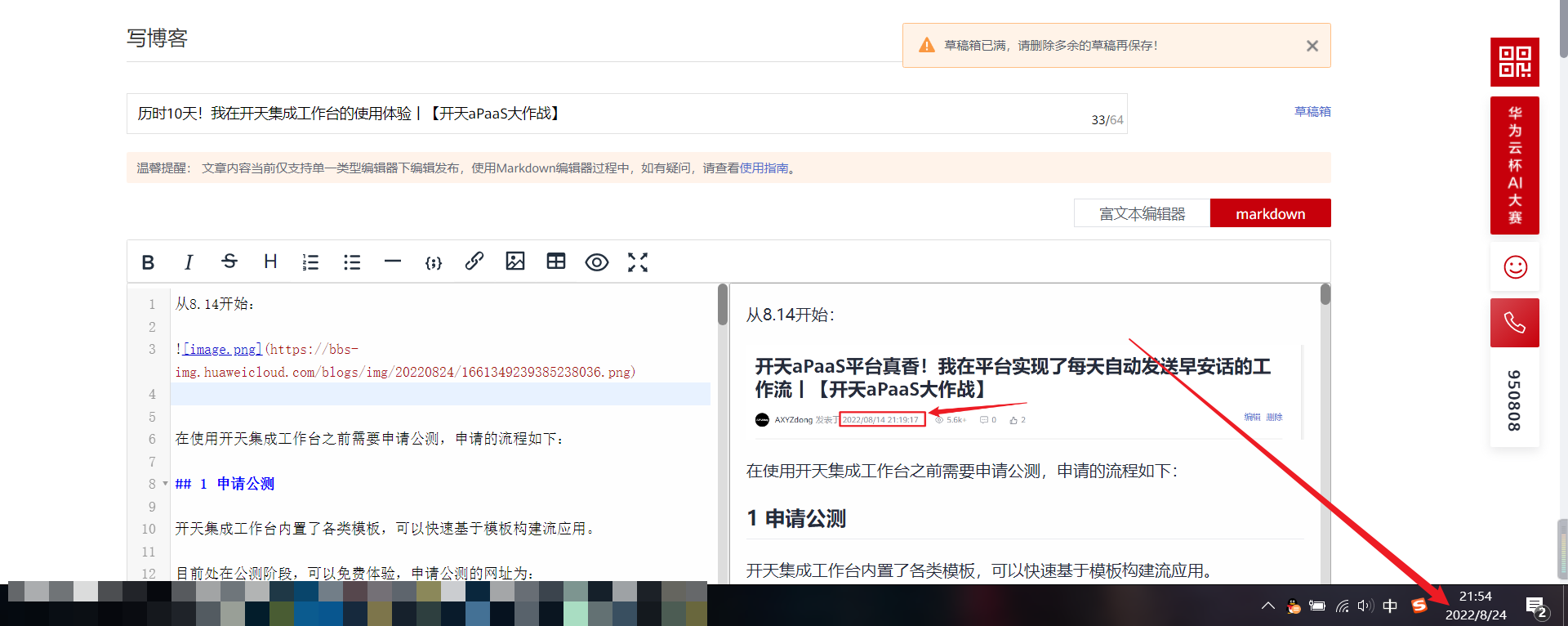Click the 950808 hotline number sidebar
1568x626 pixels.
1514,400
